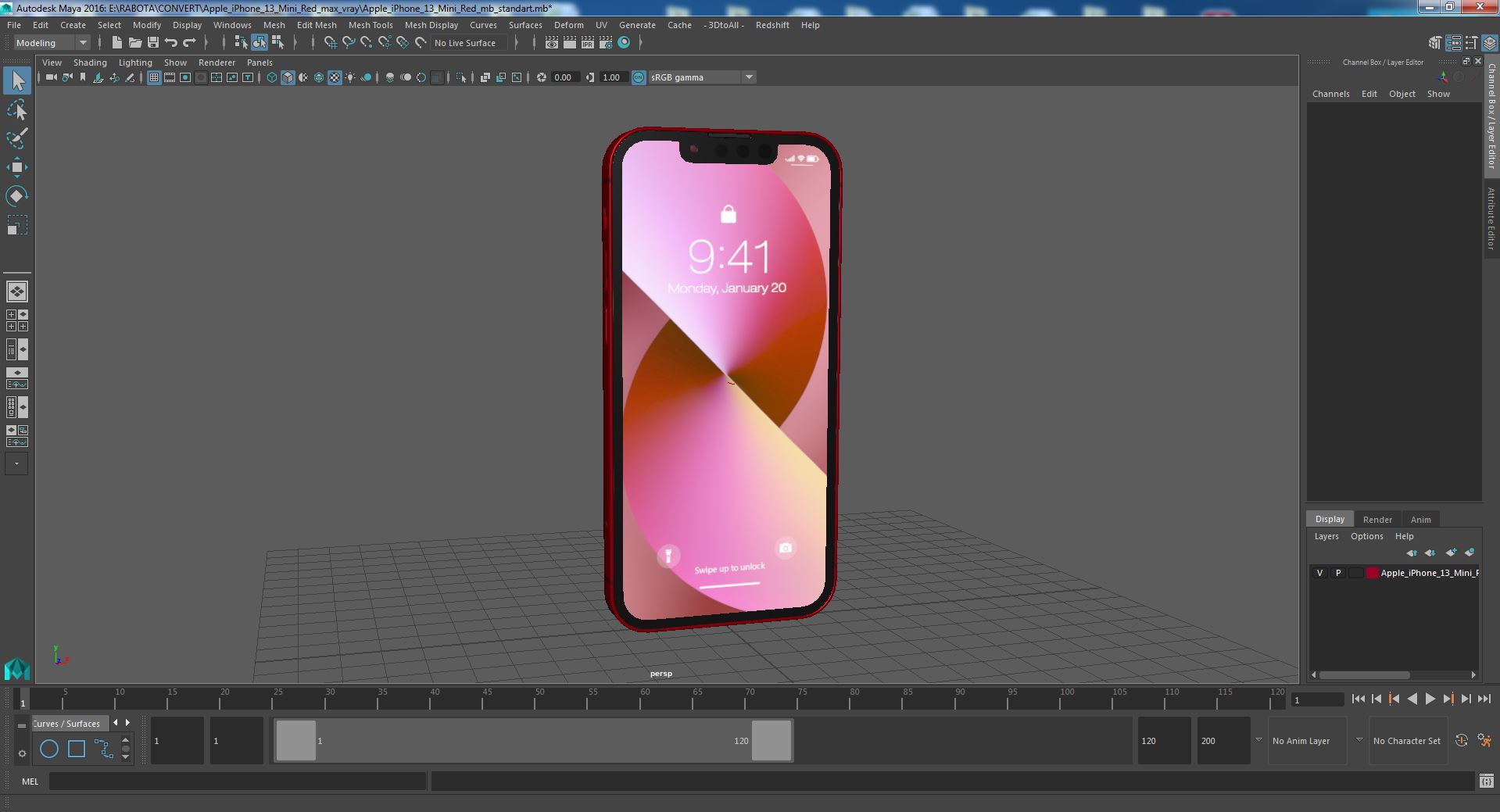Image resolution: width=1500 pixels, height=812 pixels.
Task: Toggle textured display checker icon
Action: click(335, 77)
